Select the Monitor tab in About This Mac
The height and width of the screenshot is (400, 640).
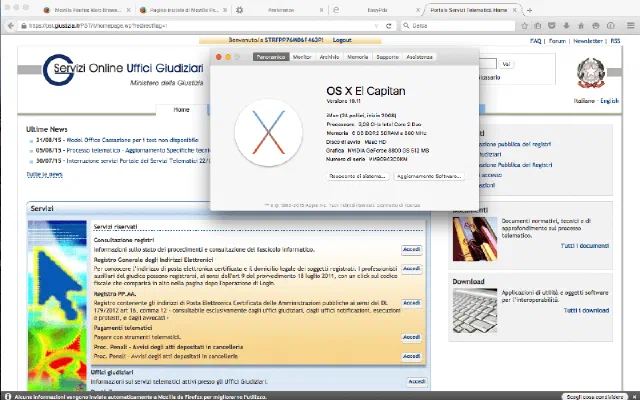tap(302, 57)
